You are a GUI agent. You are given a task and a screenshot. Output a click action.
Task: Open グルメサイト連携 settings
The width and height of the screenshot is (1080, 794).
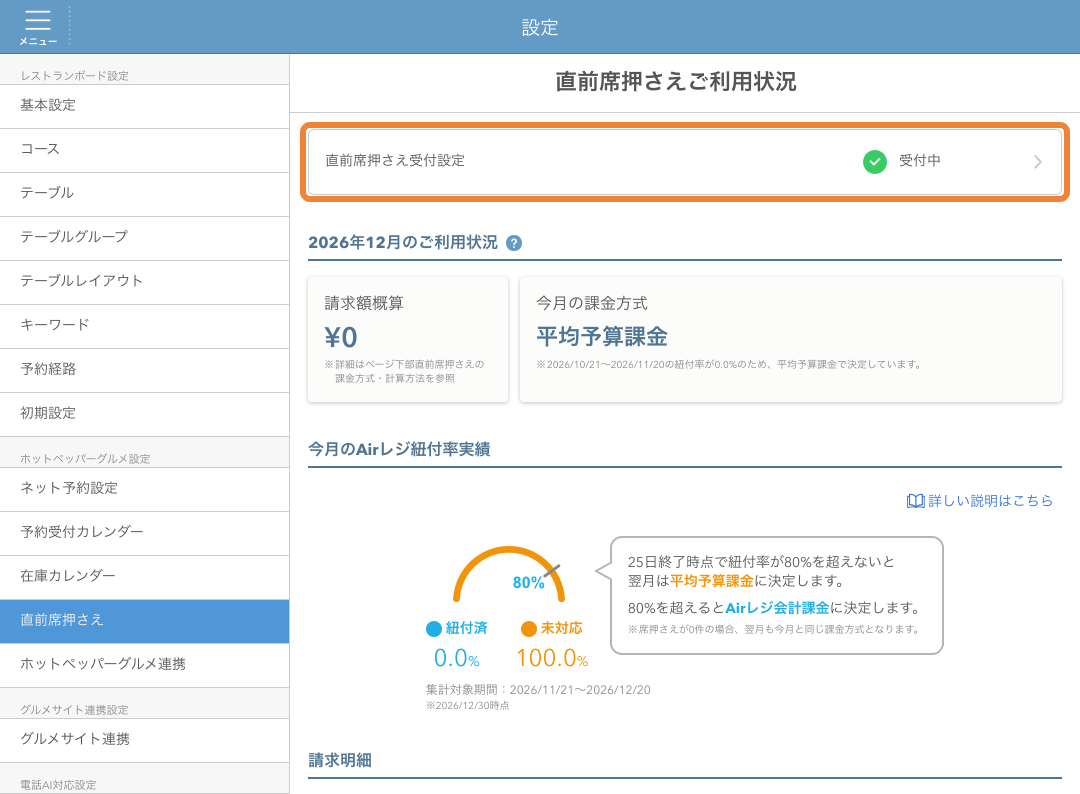(145, 740)
